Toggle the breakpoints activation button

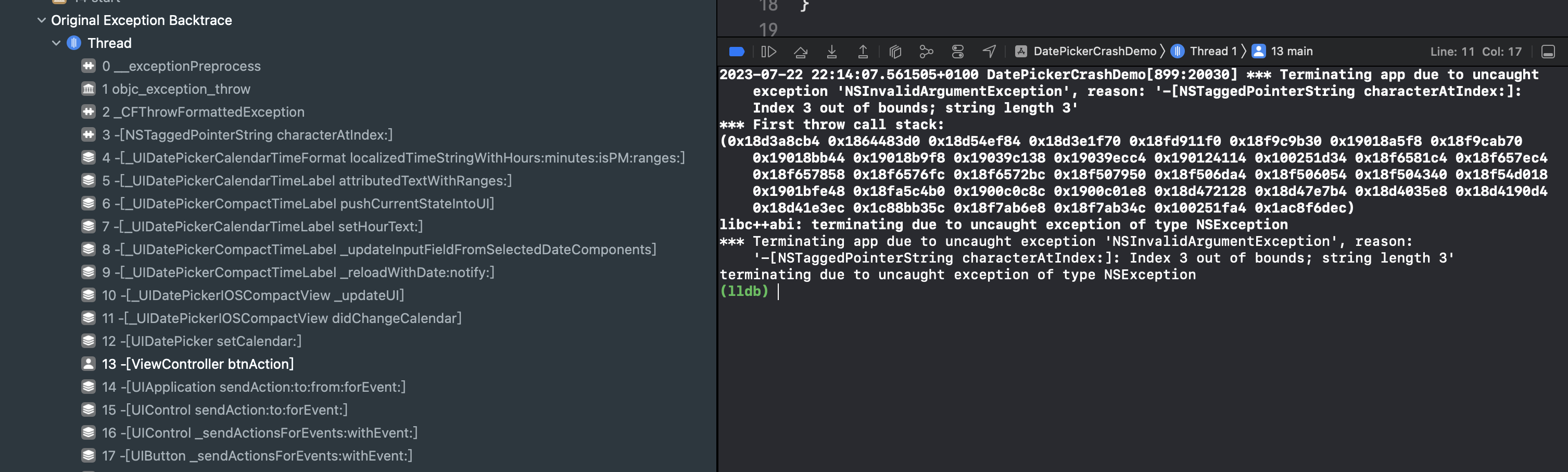pos(737,52)
